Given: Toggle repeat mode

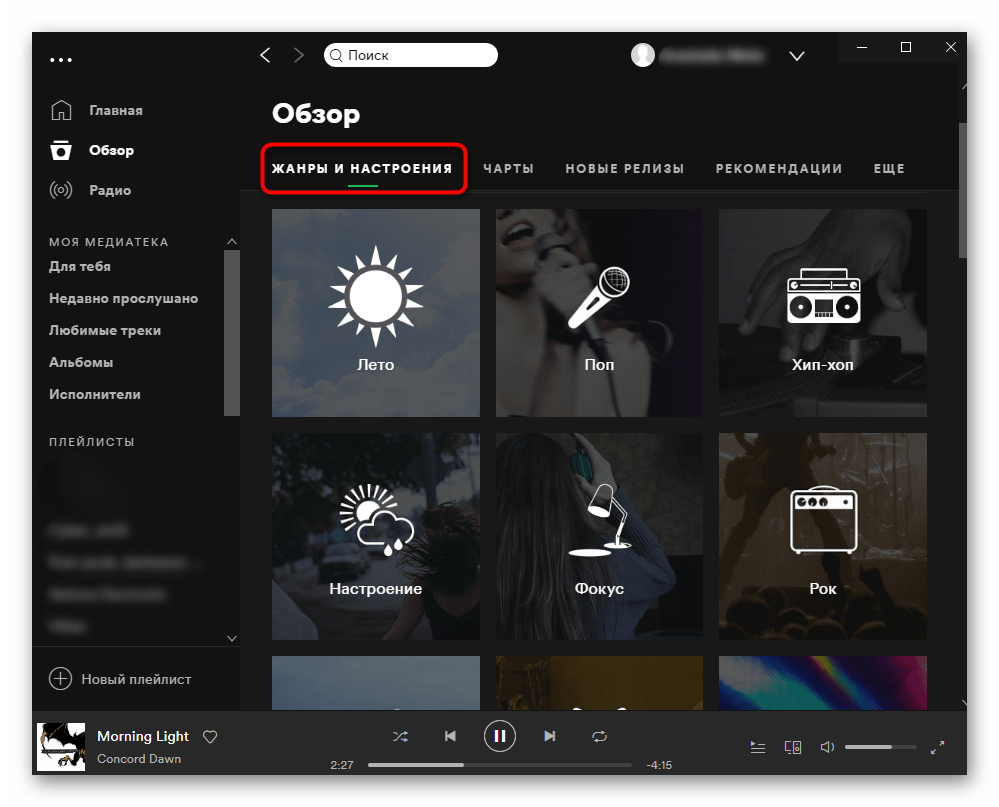Looking at the screenshot, I should pyautogui.click(x=599, y=737).
